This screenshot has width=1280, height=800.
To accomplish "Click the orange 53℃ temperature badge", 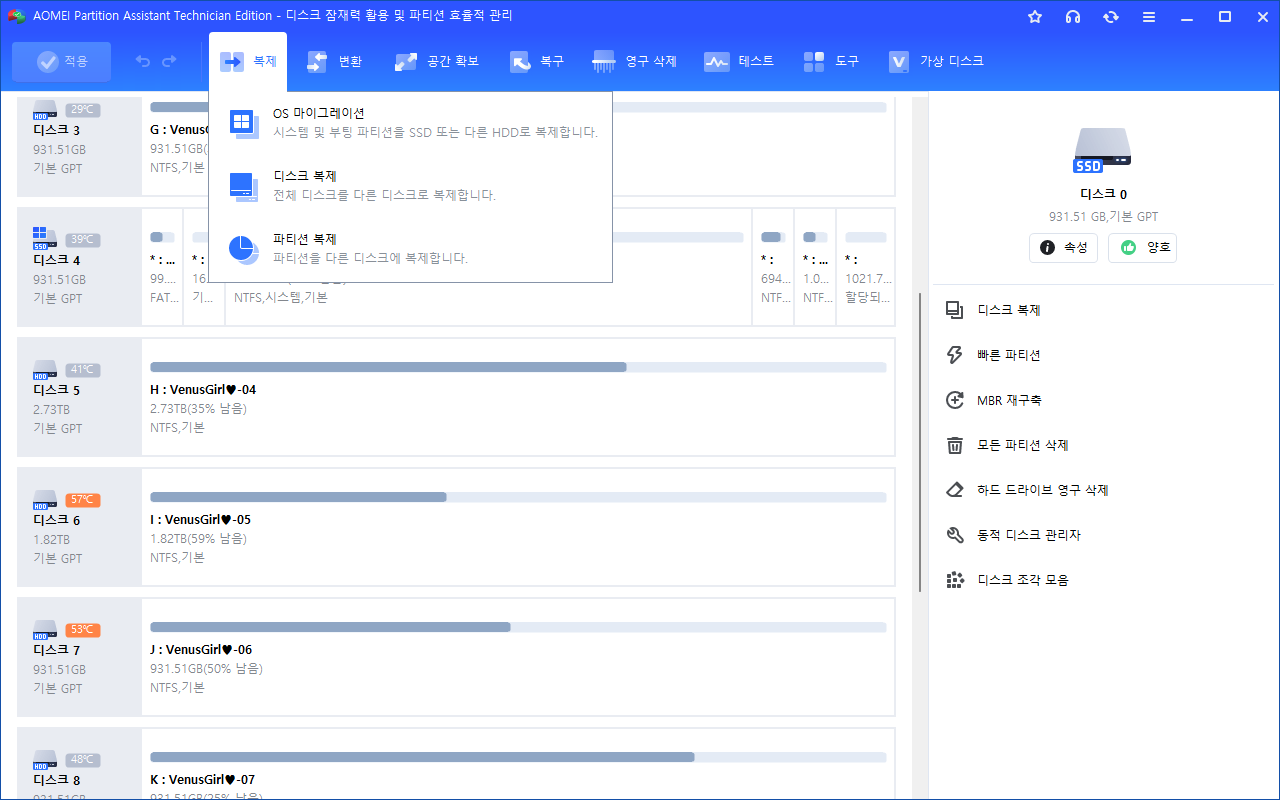I will (83, 630).
